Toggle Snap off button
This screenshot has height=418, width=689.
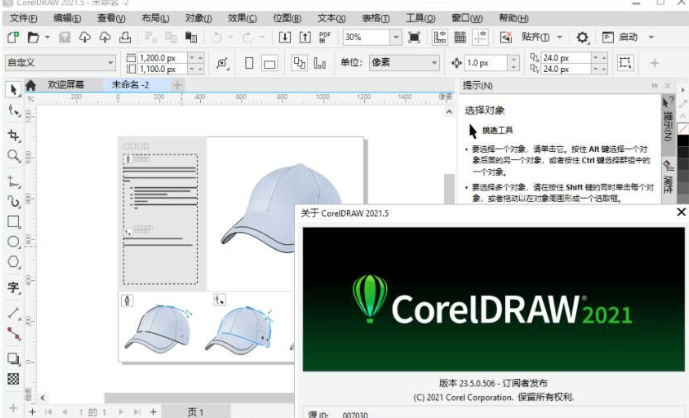pos(506,37)
